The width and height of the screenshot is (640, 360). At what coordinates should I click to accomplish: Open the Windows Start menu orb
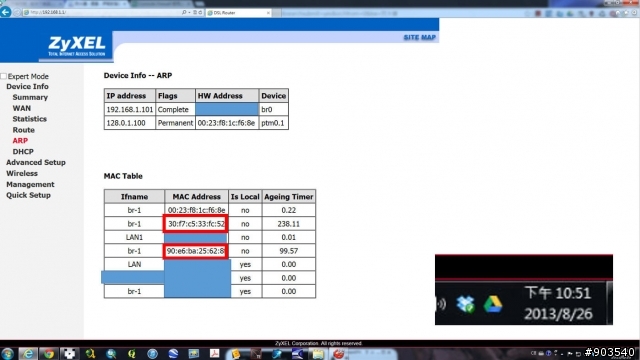(x=7, y=353)
